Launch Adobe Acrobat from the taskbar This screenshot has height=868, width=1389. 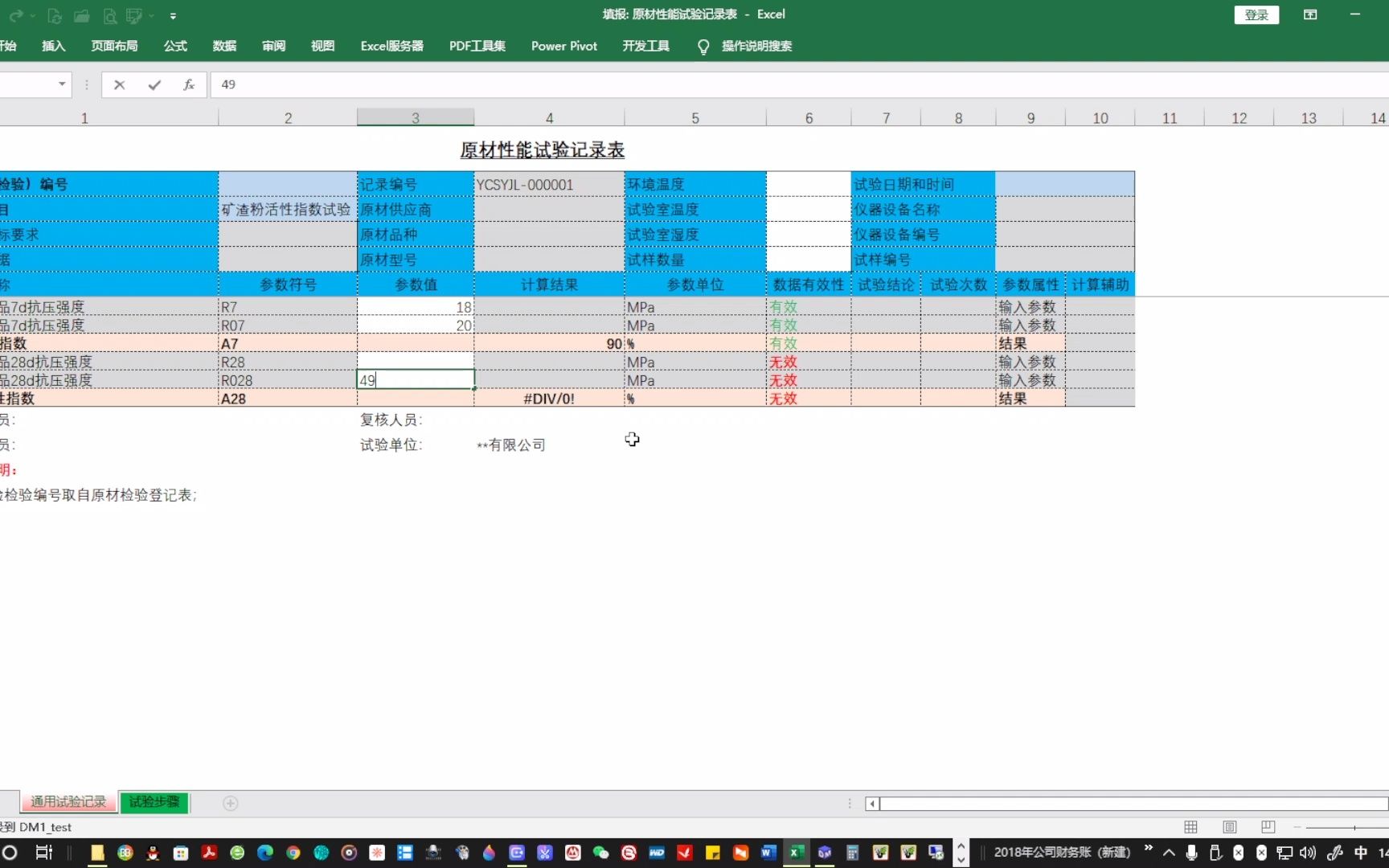pyautogui.click(x=209, y=853)
